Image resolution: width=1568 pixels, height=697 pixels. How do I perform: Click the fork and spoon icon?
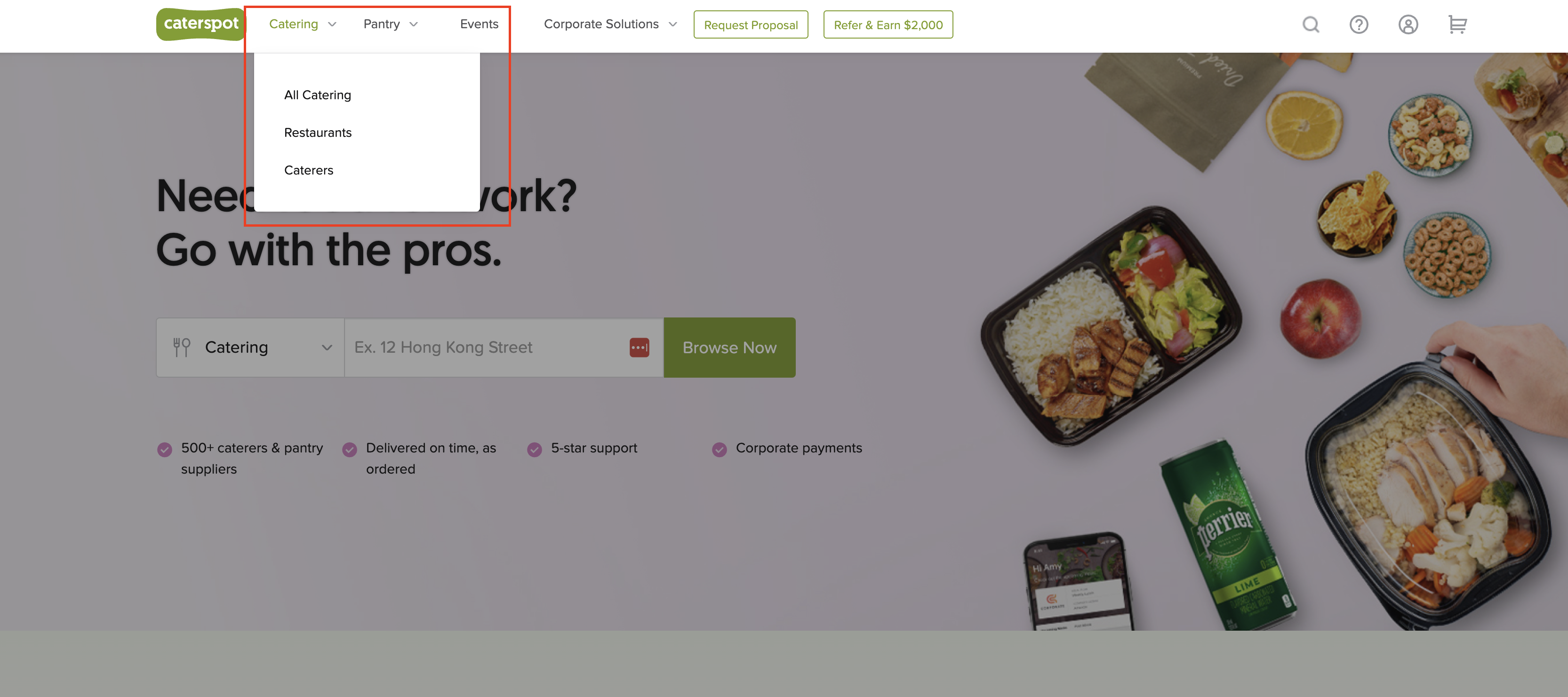[181, 348]
